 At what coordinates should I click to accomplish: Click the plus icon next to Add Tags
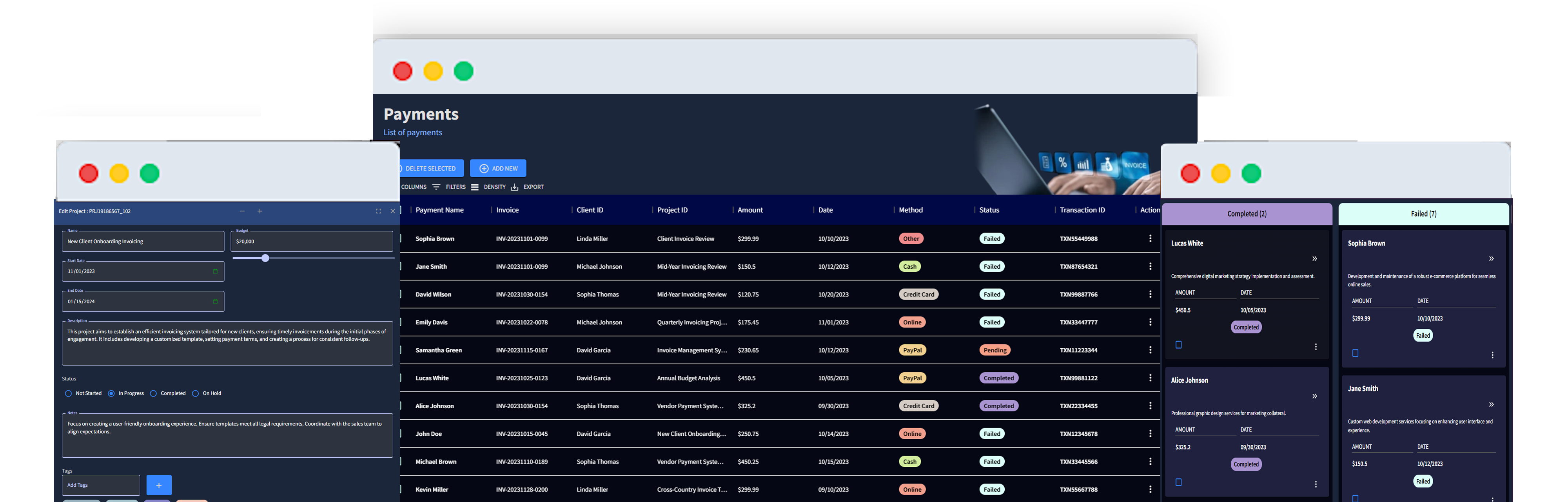coord(159,485)
